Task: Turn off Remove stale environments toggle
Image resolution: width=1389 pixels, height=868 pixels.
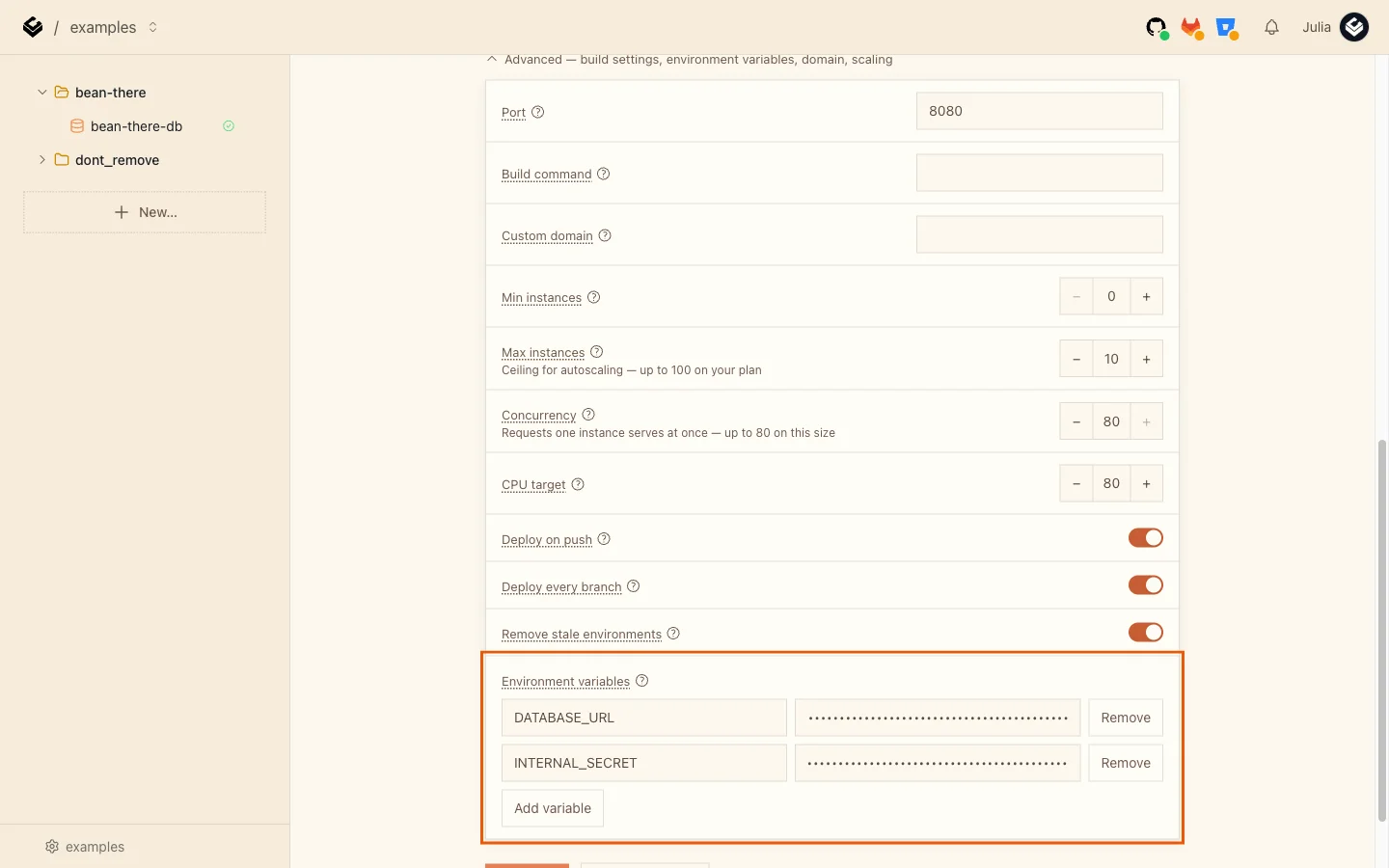Action: coord(1146,633)
